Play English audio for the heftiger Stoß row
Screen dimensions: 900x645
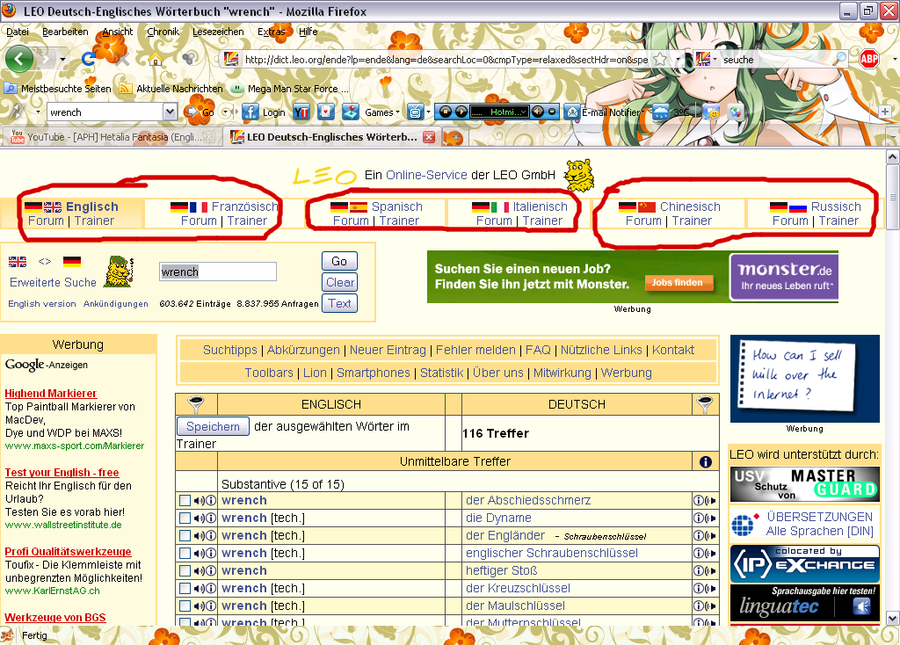click(199, 571)
